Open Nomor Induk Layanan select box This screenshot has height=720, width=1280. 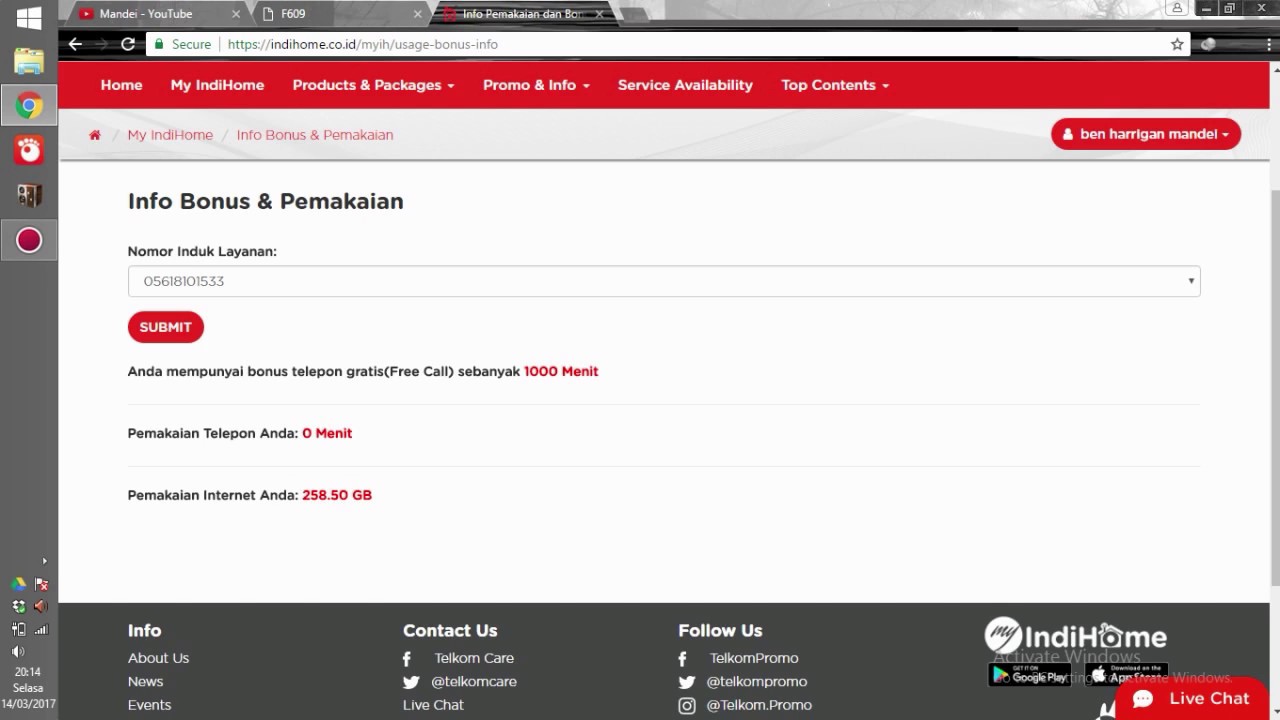click(664, 281)
